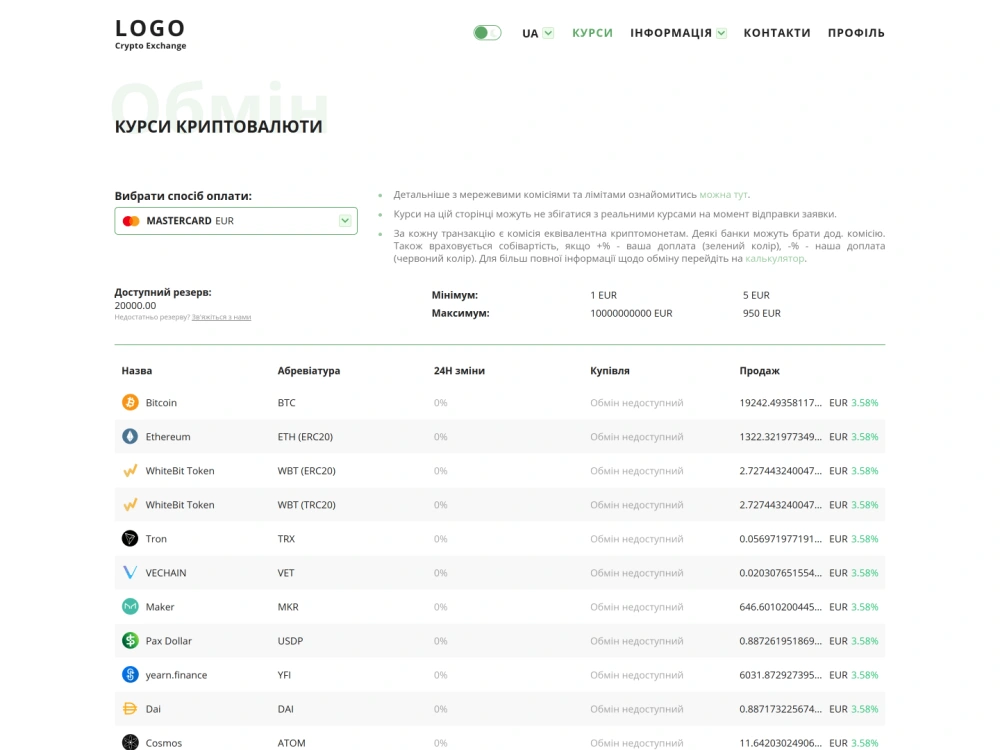This screenshot has width=1000, height=750.
Task: Select the Bitcoin name text
Action: pos(161,402)
